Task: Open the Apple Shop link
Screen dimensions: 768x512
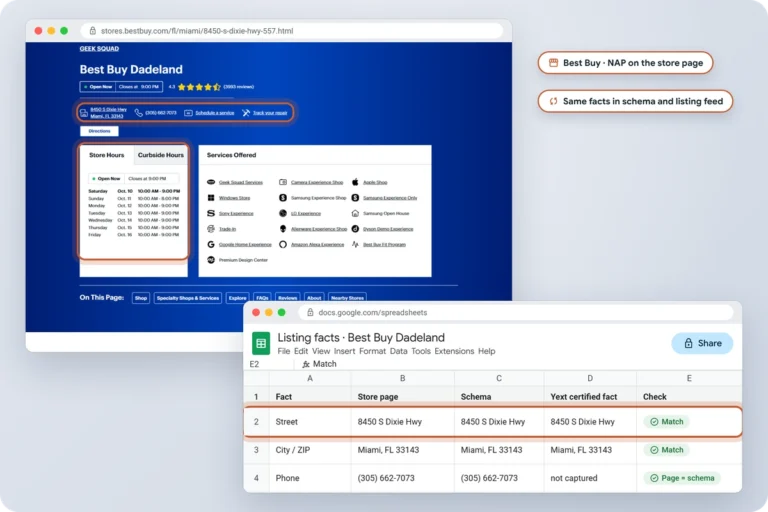Action: pos(375,182)
